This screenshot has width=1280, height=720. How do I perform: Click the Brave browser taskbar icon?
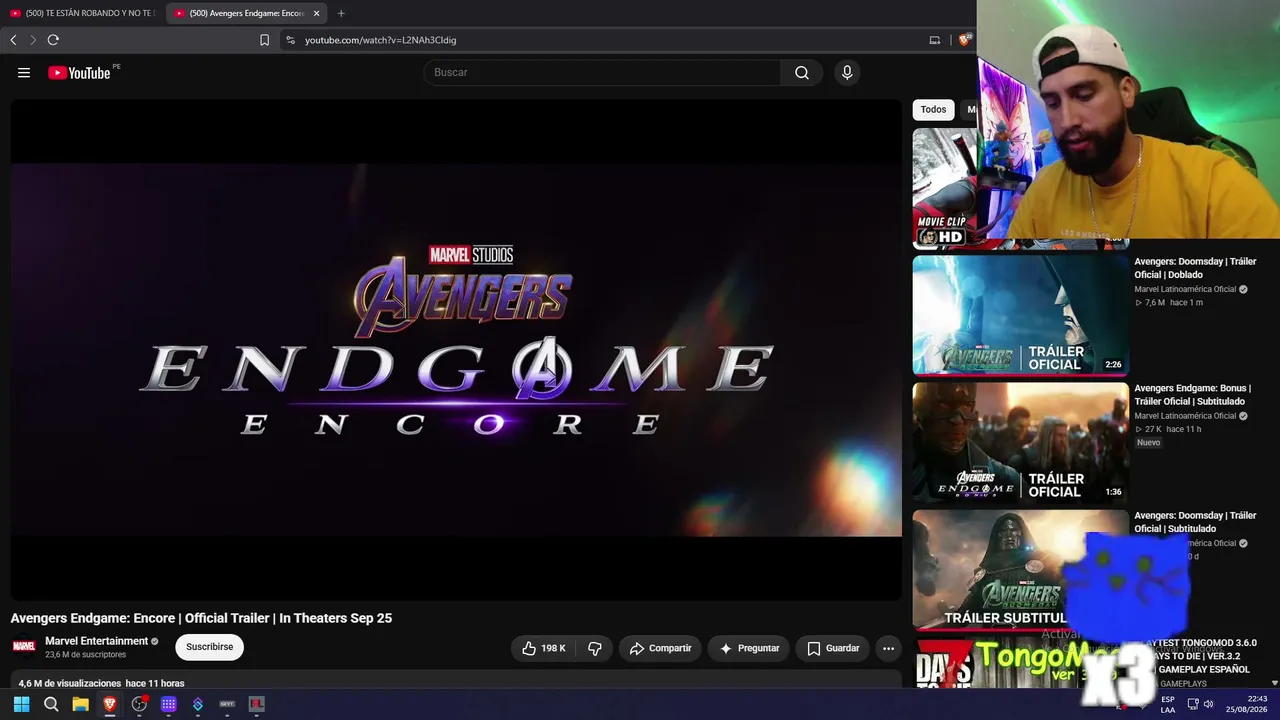tap(110, 704)
